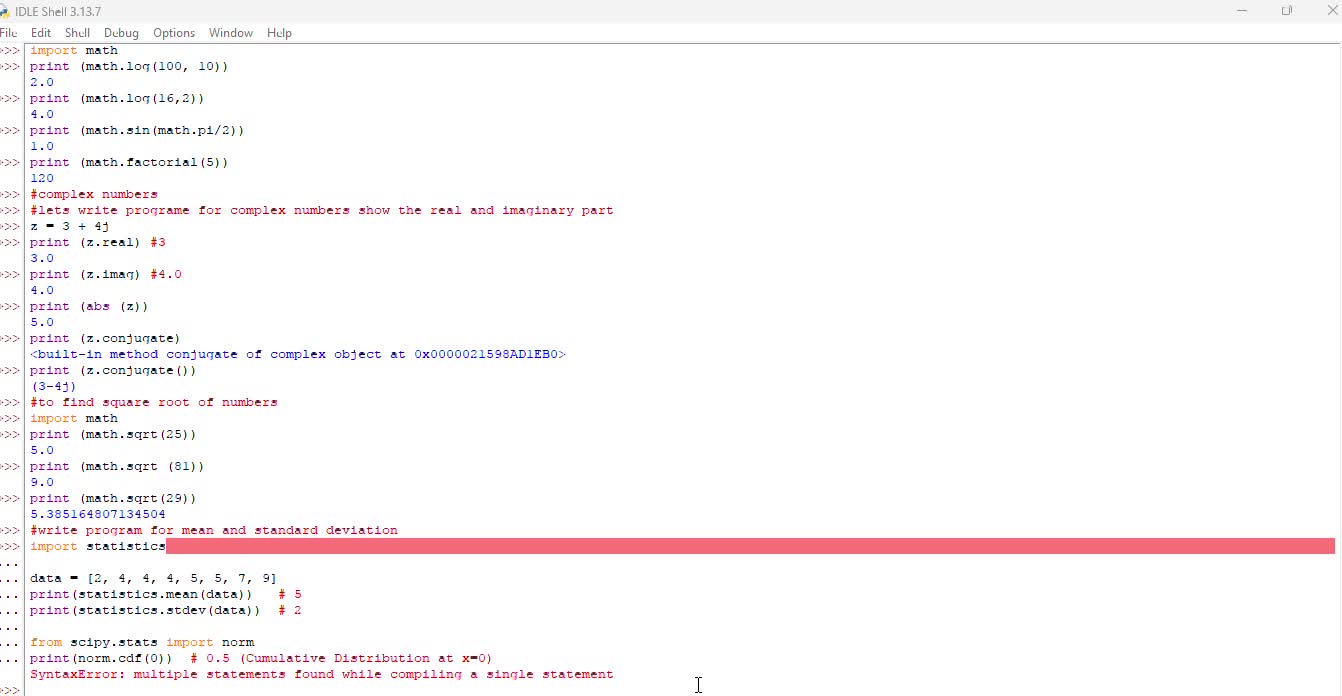Click the red highlighted import statistics line
1342x696 pixels.
tap(98, 546)
